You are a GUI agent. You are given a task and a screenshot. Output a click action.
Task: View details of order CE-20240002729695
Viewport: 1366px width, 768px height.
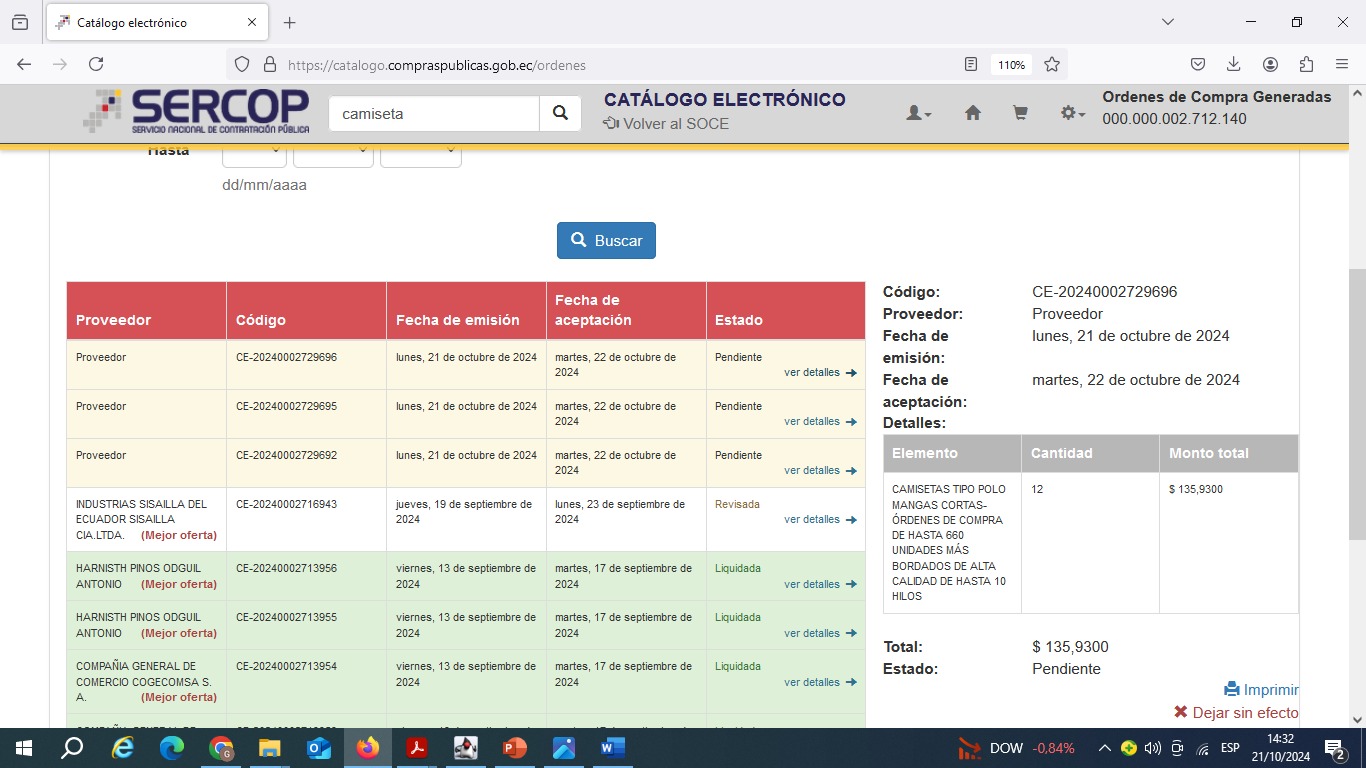(819, 422)
